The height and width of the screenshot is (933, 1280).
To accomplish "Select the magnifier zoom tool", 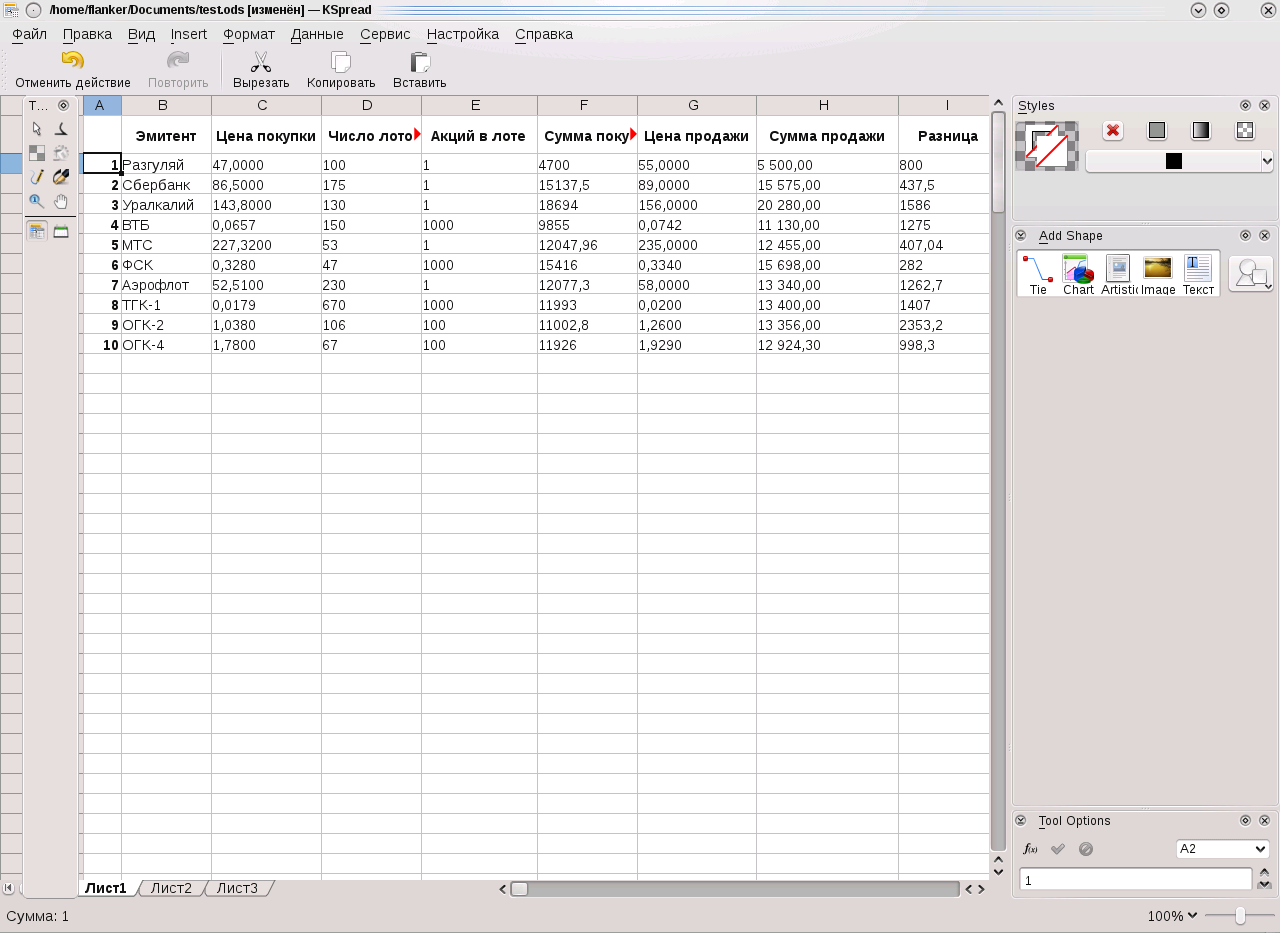I will coord(37,201).
